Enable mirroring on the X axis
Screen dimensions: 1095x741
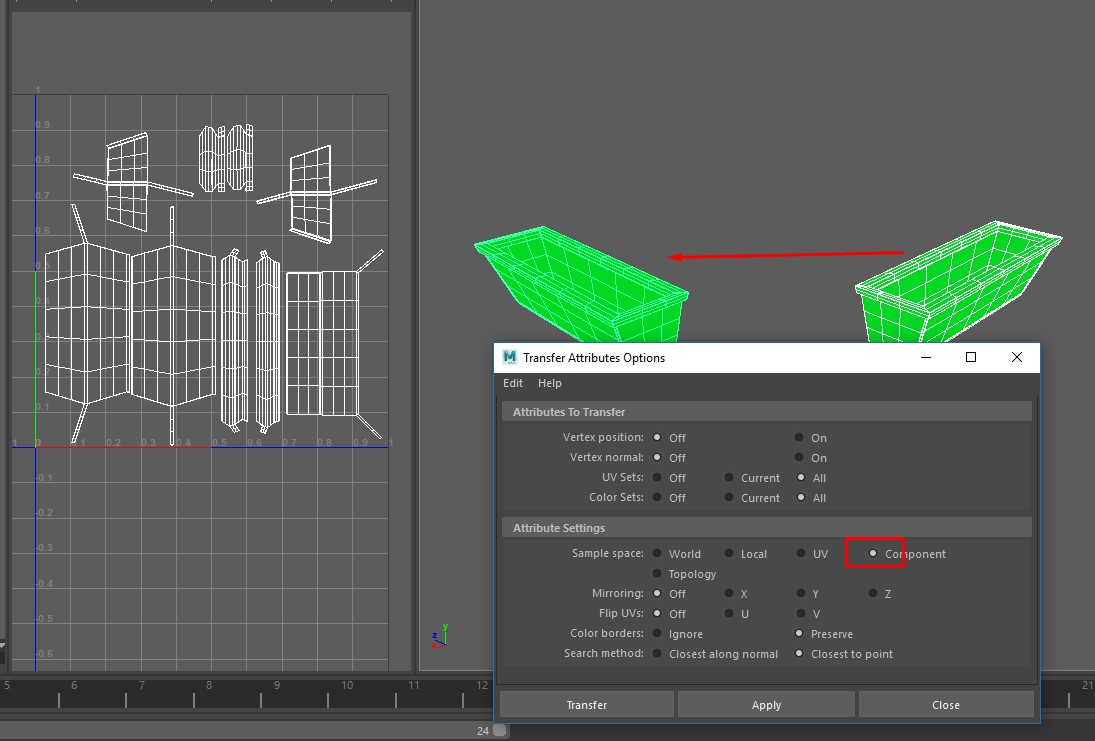[x=729, y=593]
